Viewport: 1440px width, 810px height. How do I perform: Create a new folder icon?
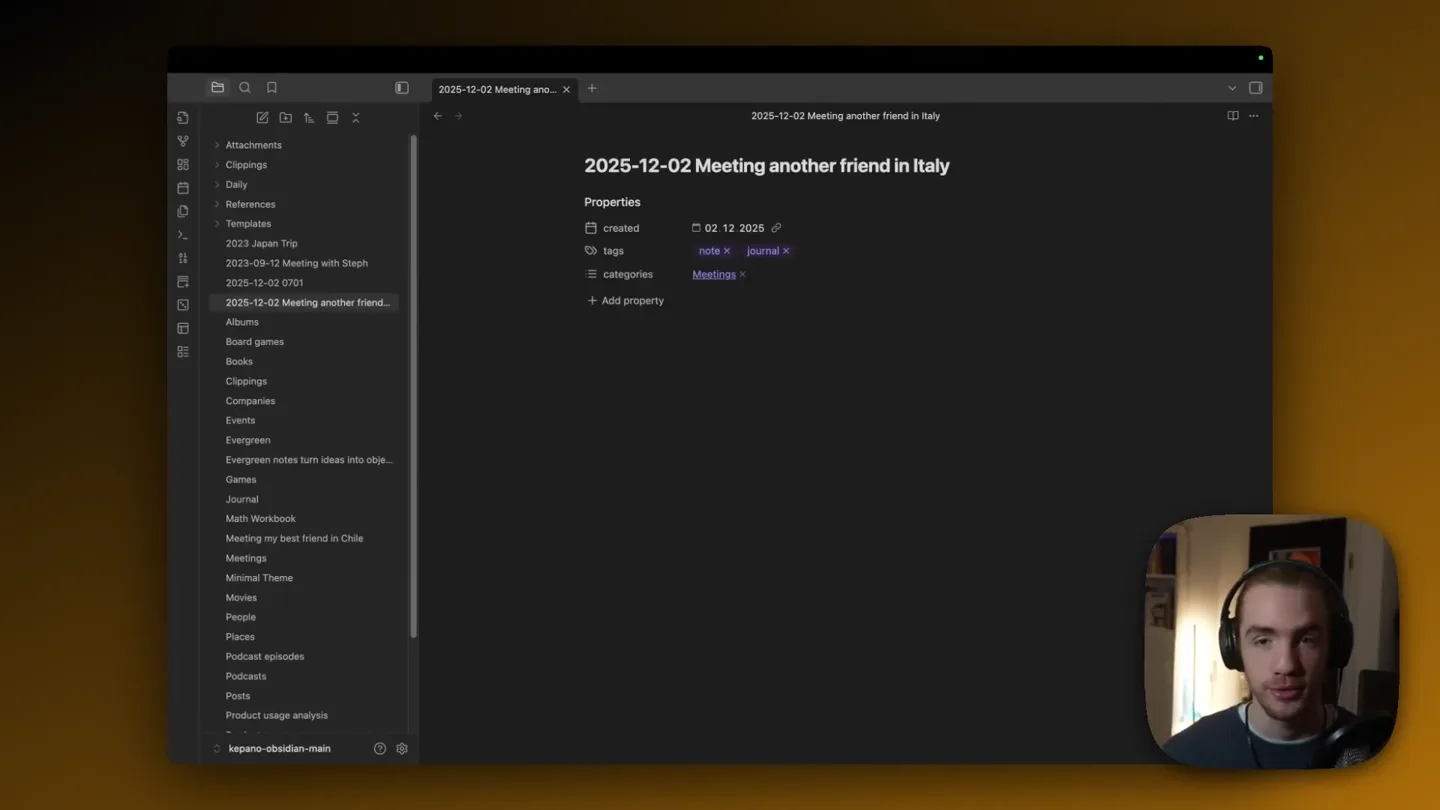pyautogui.click(x=286, y=118)
